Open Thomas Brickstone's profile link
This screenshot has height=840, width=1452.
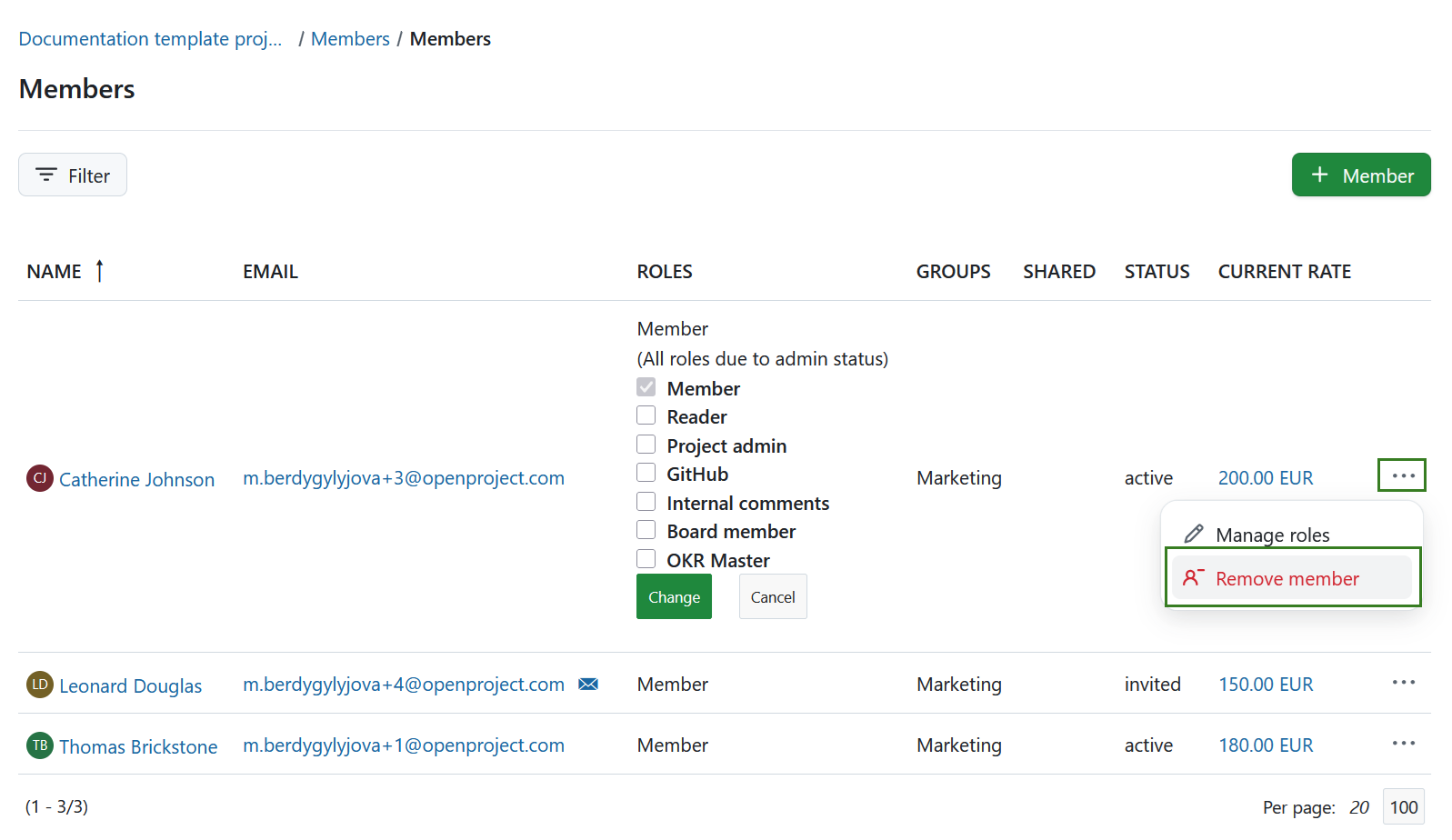[138, 746]
